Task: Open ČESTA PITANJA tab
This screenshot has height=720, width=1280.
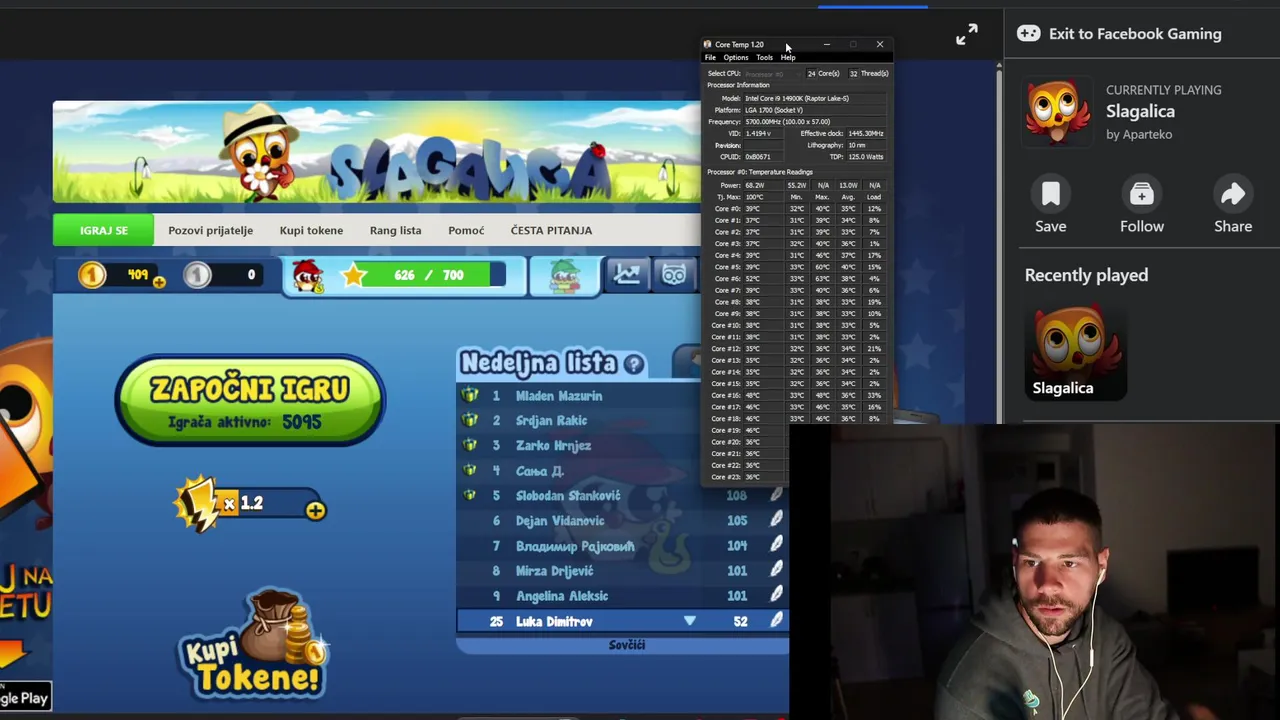Action: [x=551, y=230]
